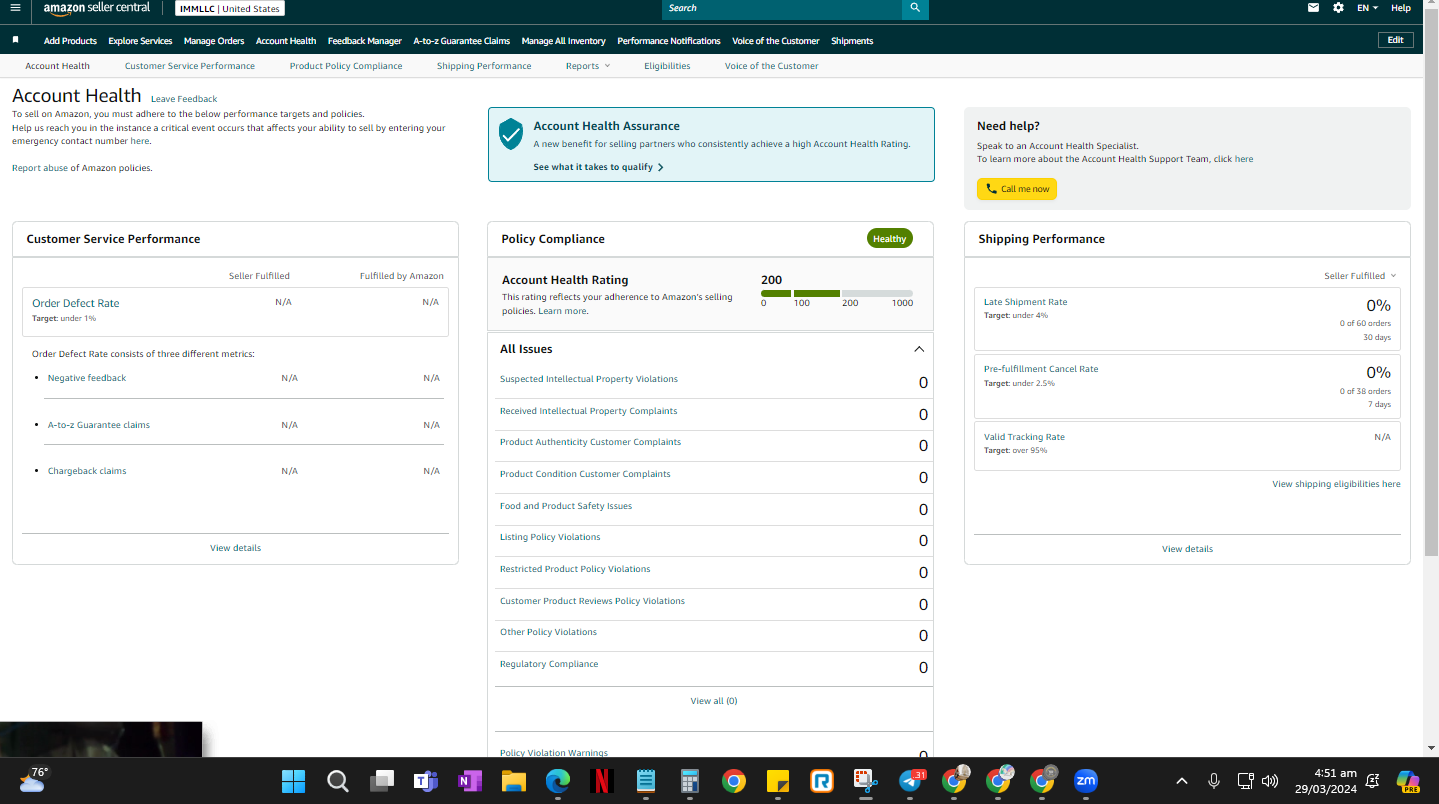
Task: Click the Account Health Assurance shield icon
Action: point(511,134)
